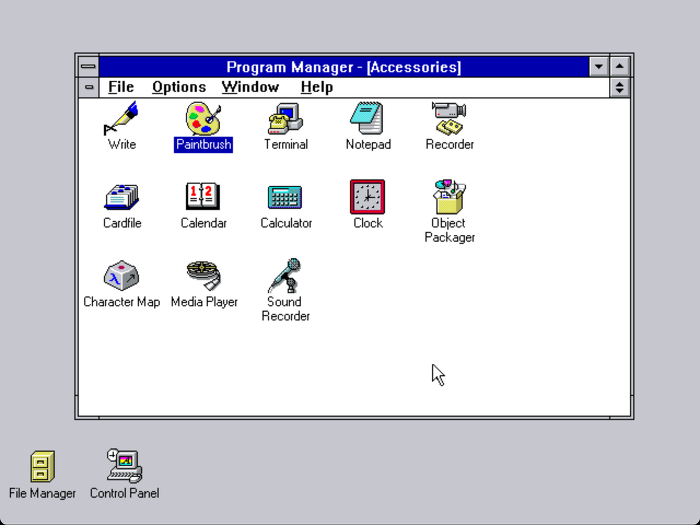This screenshot has height=525, width=700.
Task: Select the Paintbrush palette icon
Action: pyautogui.click(x=203, y=118)
